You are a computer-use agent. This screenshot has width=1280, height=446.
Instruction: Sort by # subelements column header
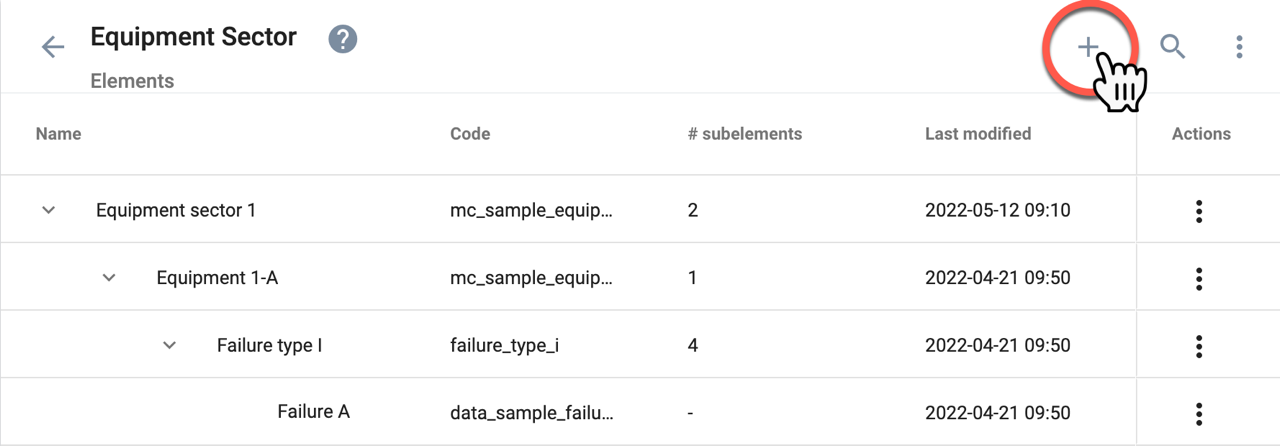point(745,133)
